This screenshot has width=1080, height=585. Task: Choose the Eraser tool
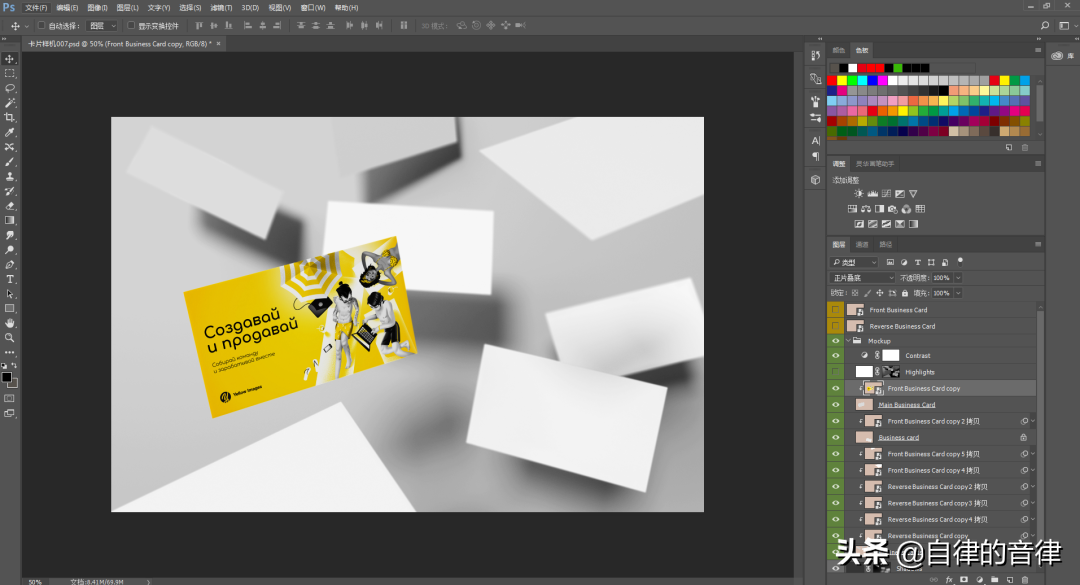tap(10, 205)
